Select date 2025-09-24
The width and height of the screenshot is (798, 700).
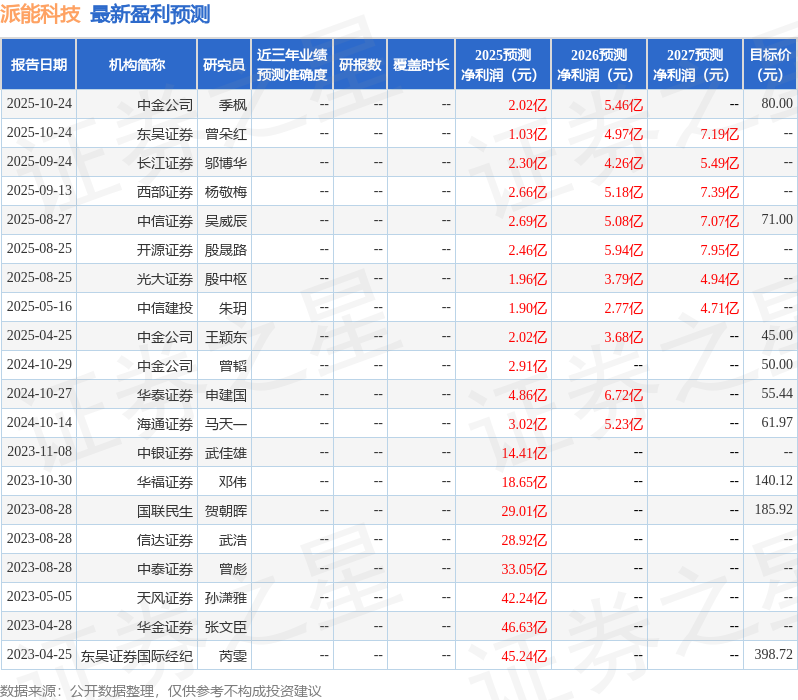[x=39, y=161]
